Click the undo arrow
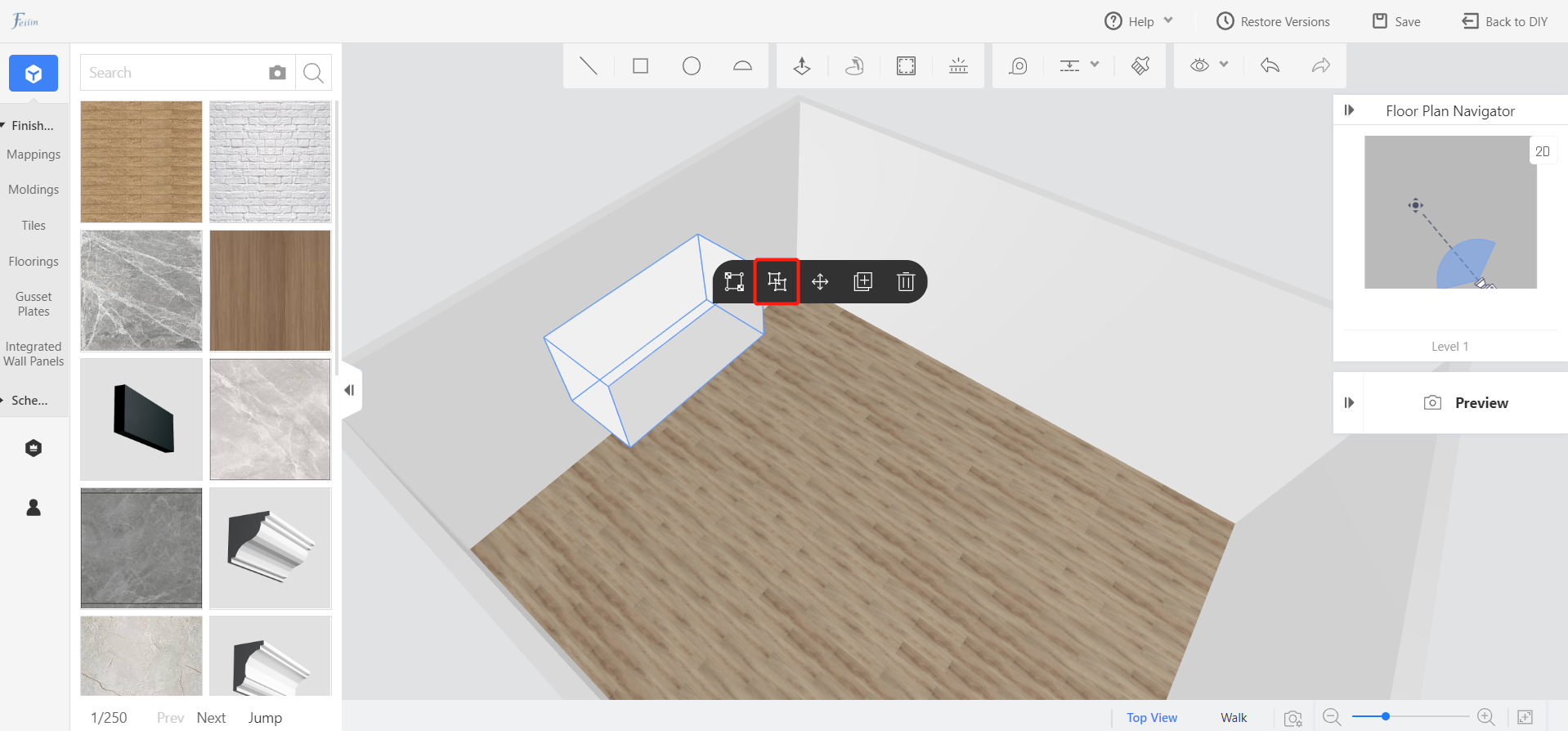 coord(1270,66)
